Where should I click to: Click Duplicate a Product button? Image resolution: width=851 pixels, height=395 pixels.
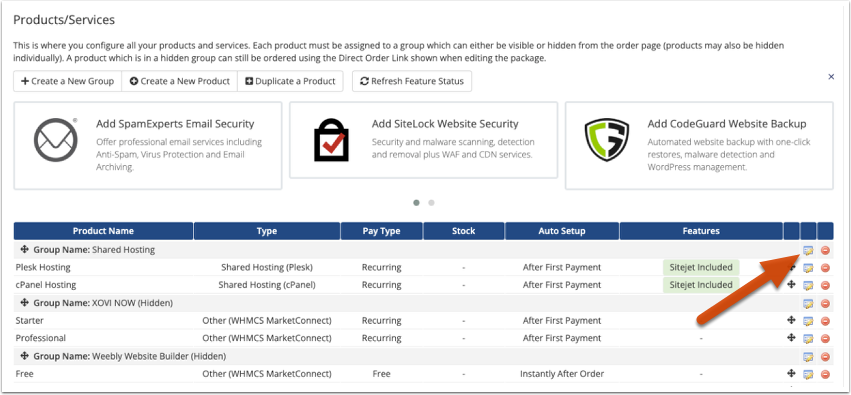[290, 81]
